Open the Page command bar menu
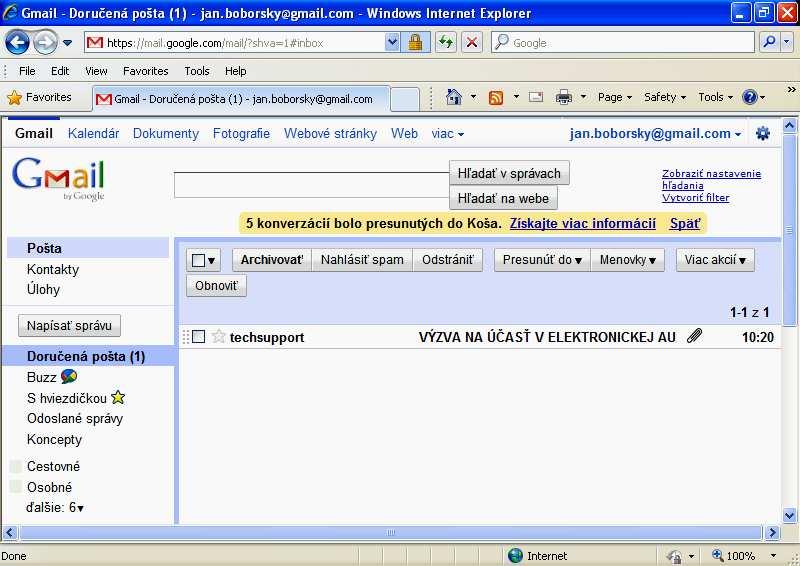This screenshot has height=566, width=800. point(615,97)
